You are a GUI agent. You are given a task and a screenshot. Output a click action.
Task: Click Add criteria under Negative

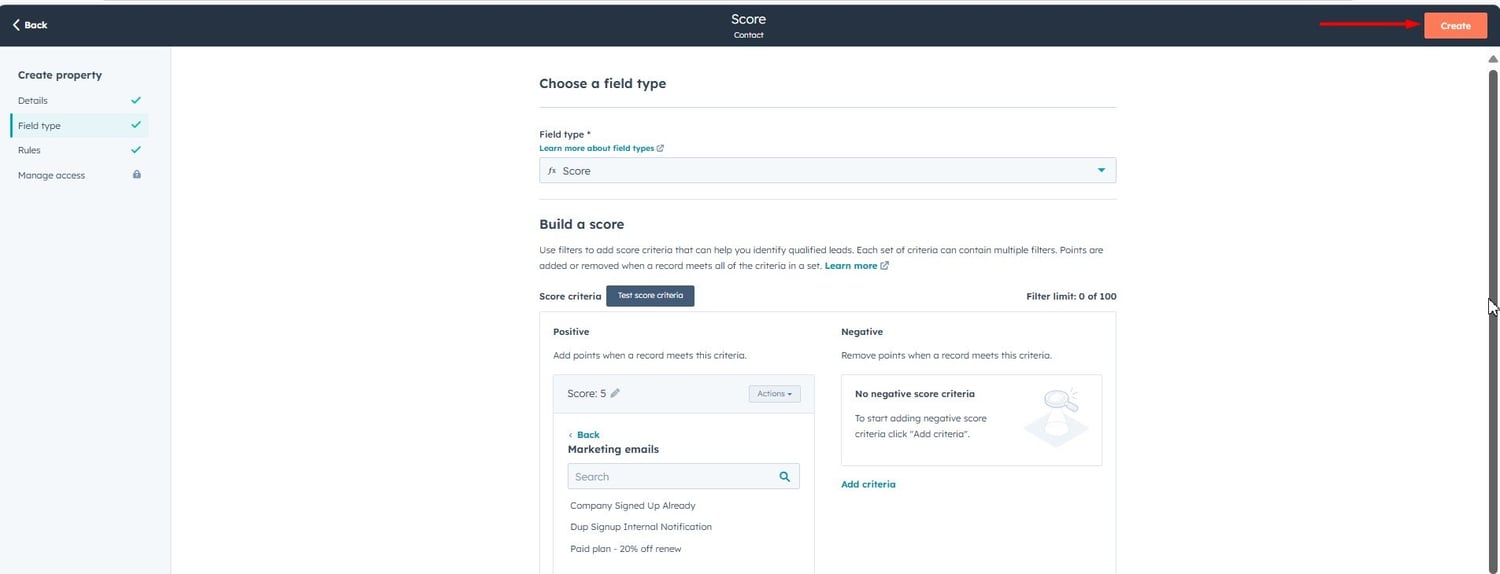[868, 484]
